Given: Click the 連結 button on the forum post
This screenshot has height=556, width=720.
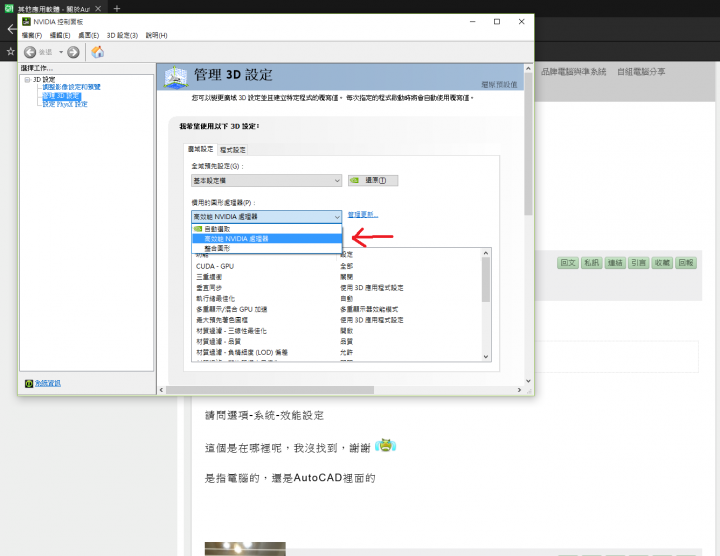Looking at the screenshot, I should [x=615, y=263].
